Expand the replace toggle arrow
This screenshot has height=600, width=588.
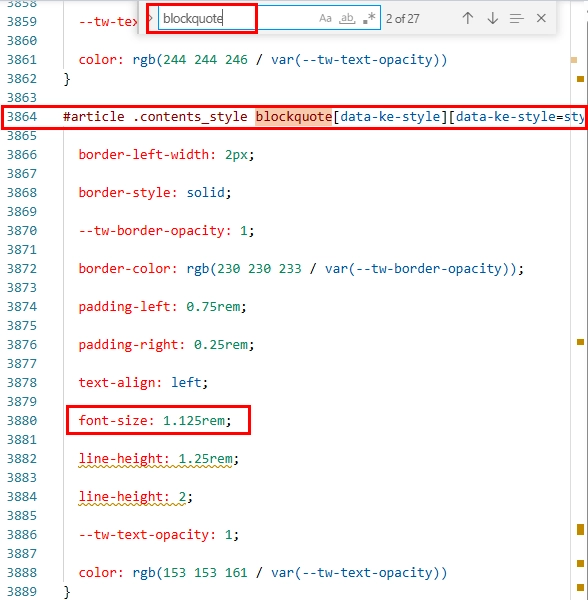(150, 18)
